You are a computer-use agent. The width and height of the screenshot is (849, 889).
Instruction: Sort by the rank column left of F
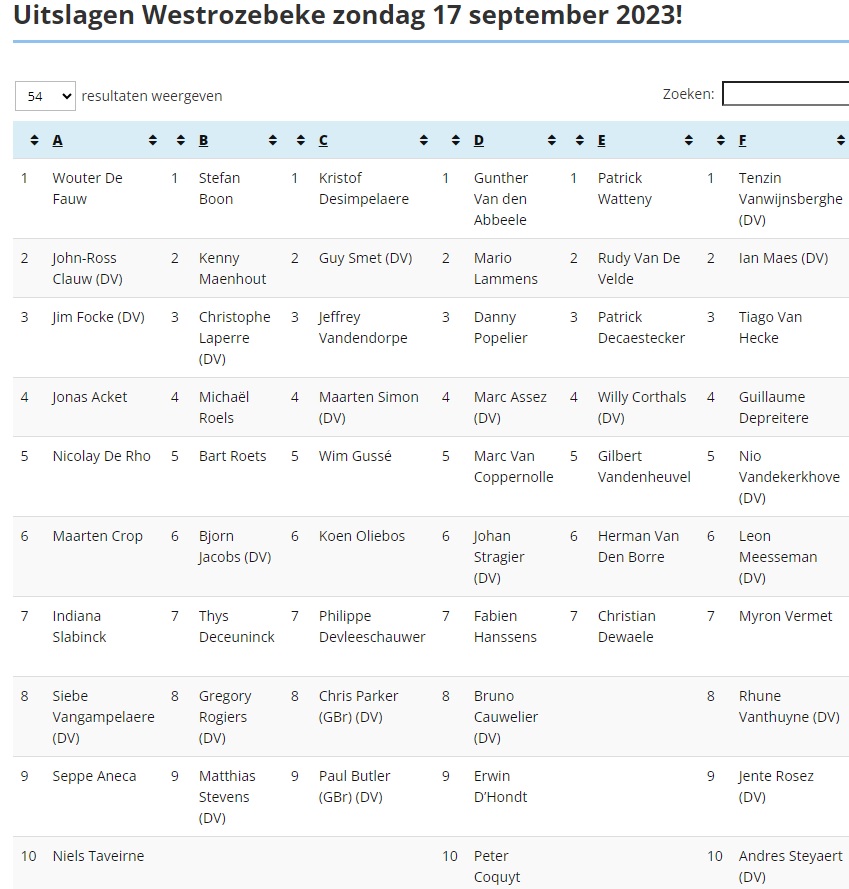click(x=721, y=140)
